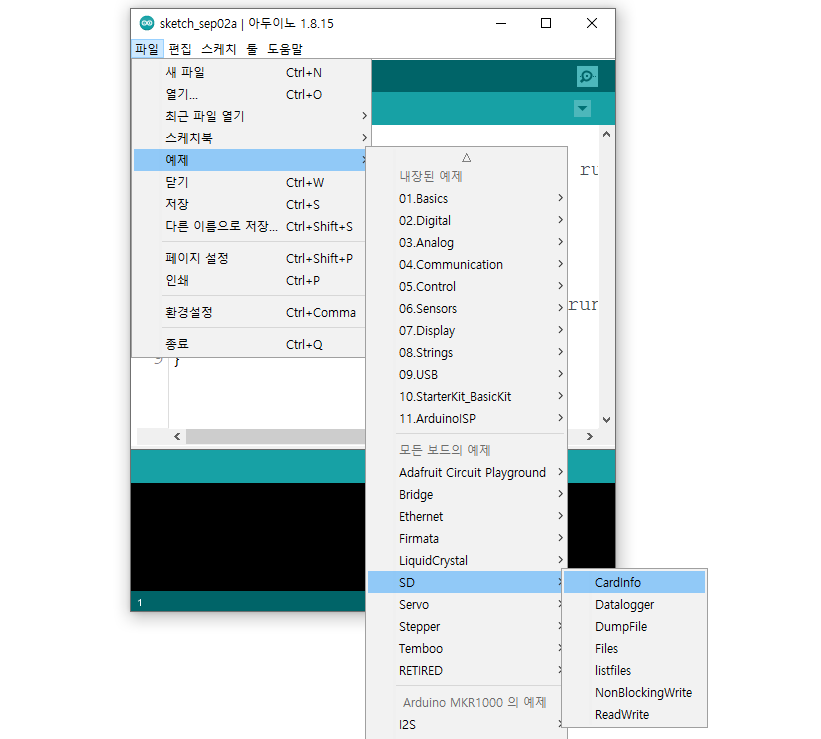Open the NonBlockingWrite SD example

coord(635,692)
